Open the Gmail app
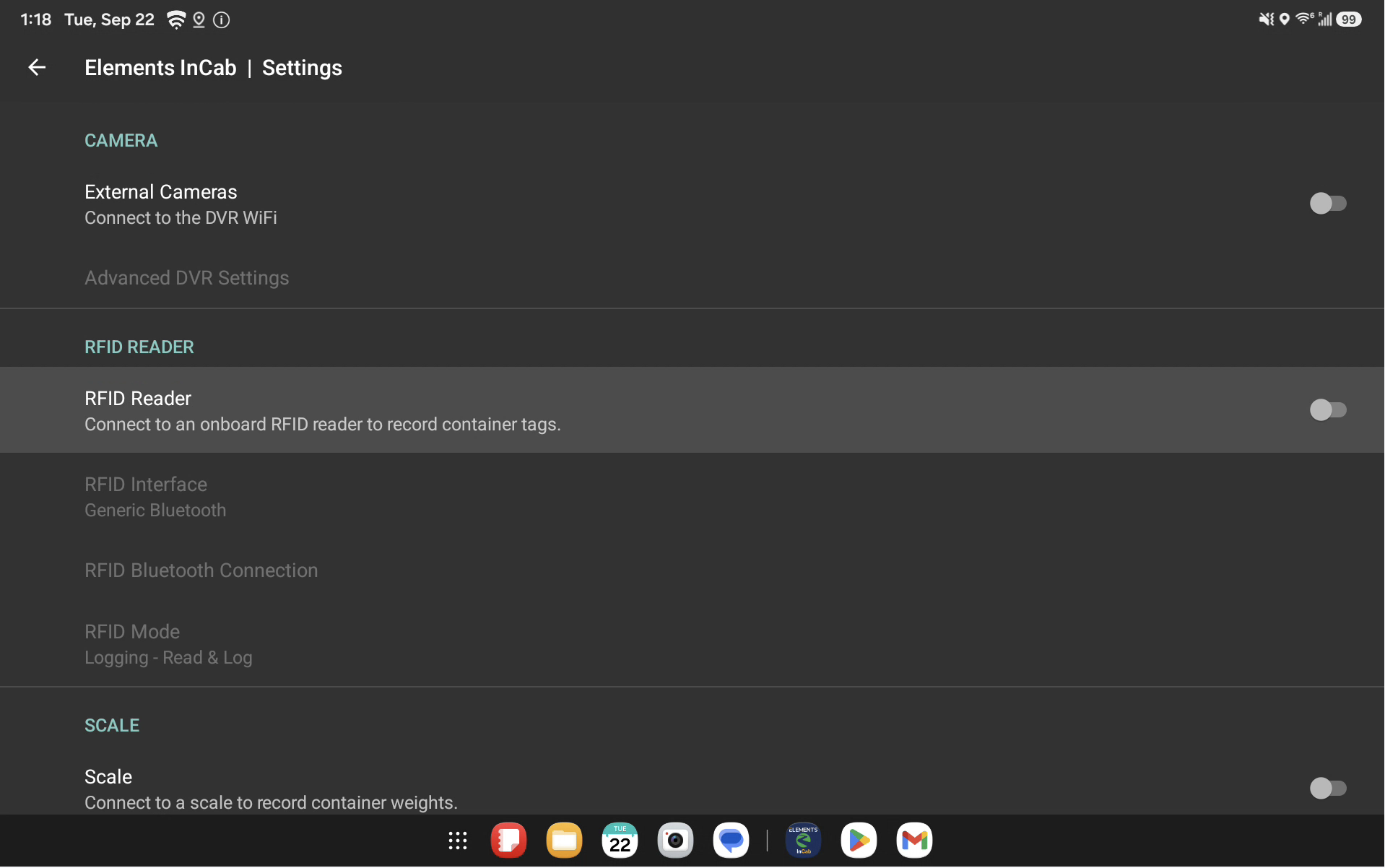This screenshot has width=1385, height=868. click(914, 841)
